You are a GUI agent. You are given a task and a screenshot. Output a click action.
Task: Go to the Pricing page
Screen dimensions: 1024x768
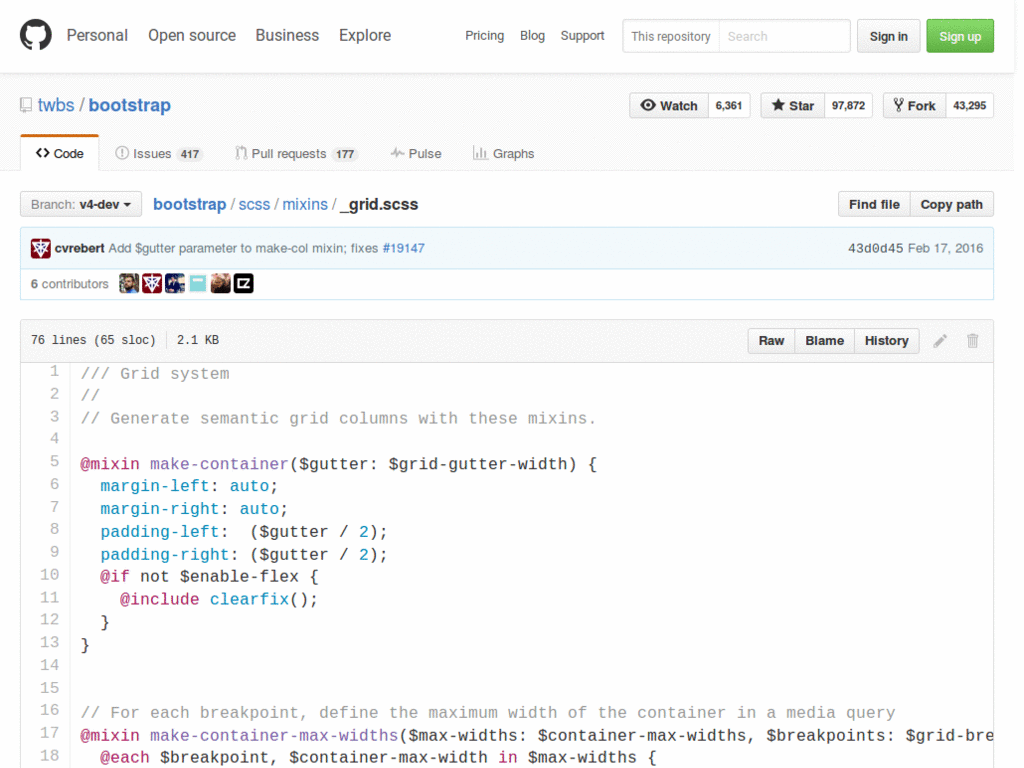[x=485, y=36]
